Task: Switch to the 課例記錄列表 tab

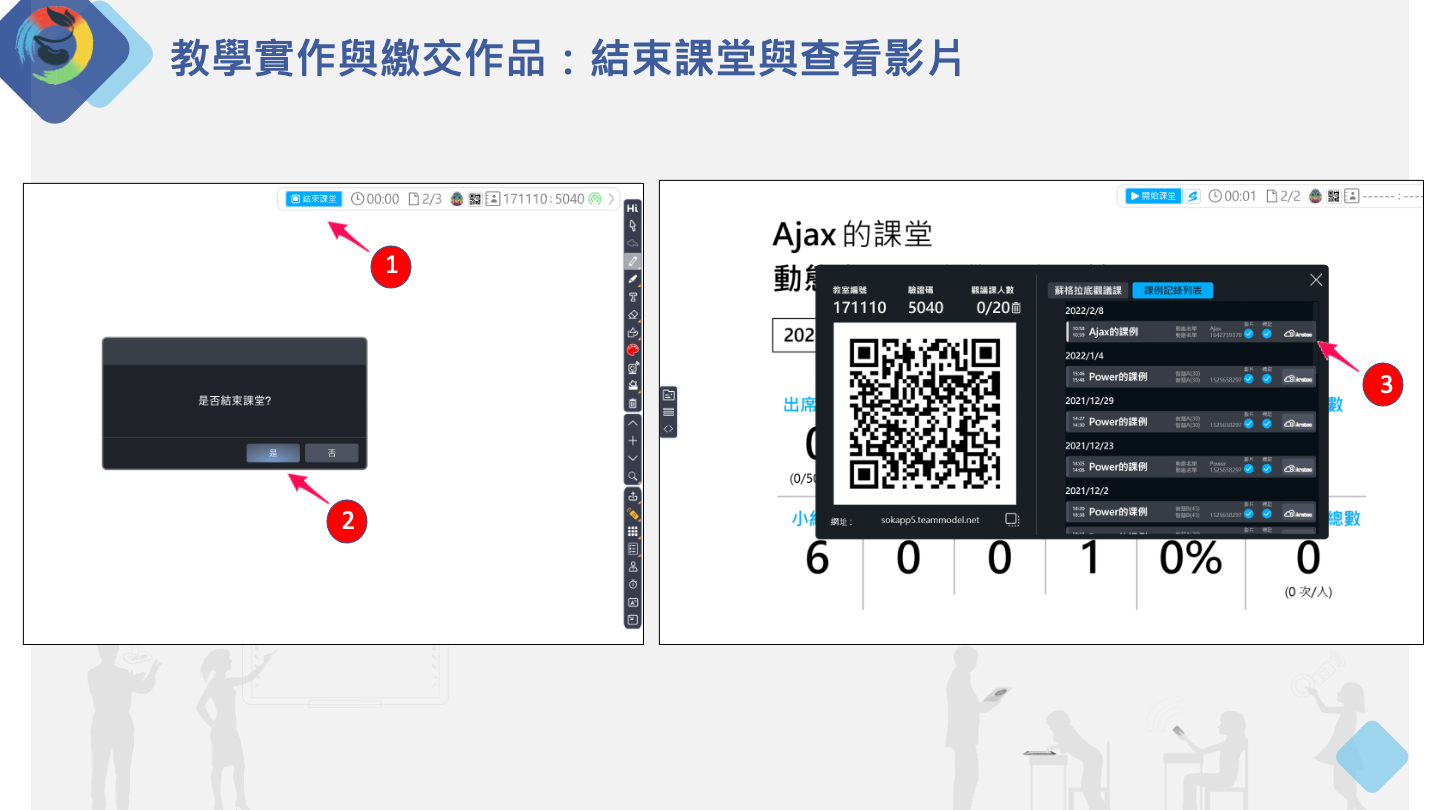Action: click(1173, 290)
